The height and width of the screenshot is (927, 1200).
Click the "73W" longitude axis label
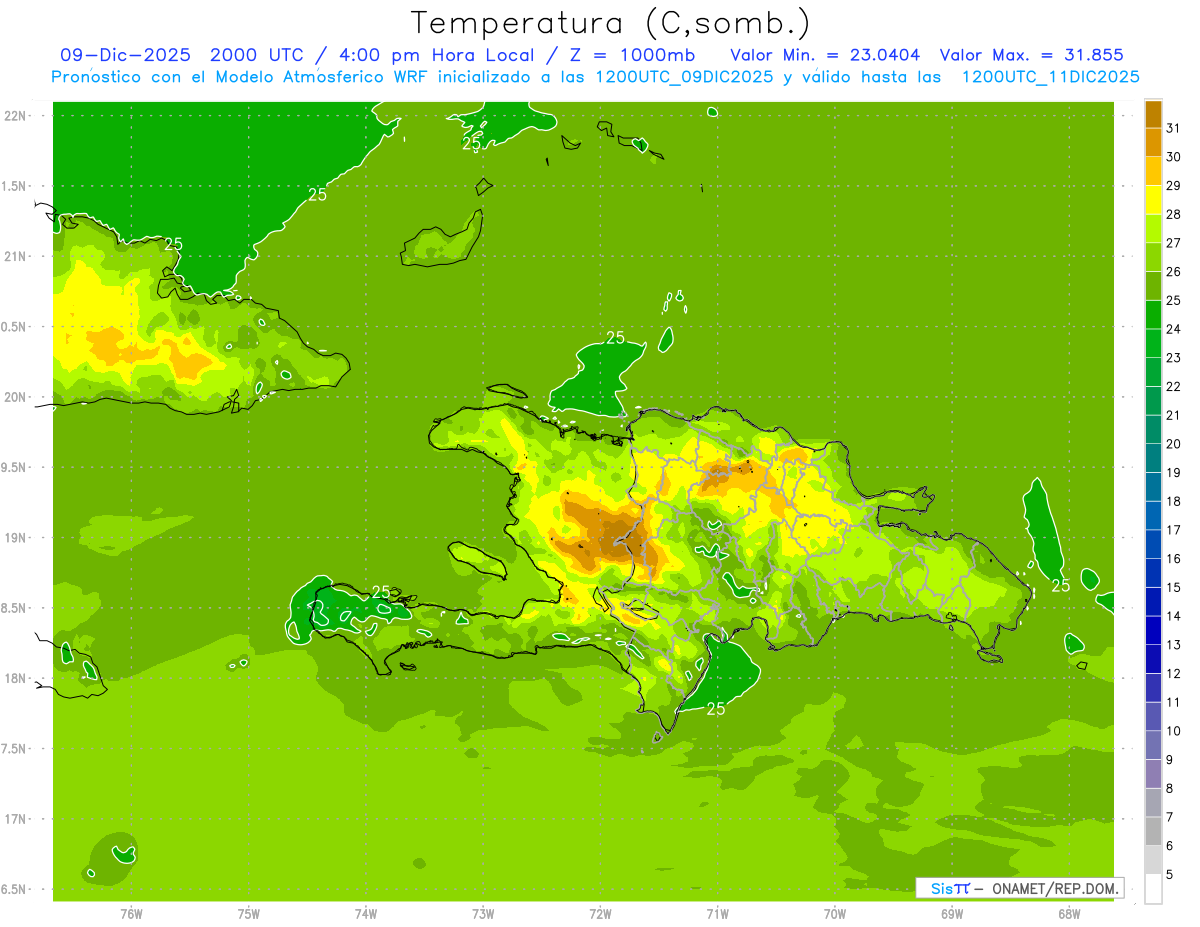click(x=483, y=913)
